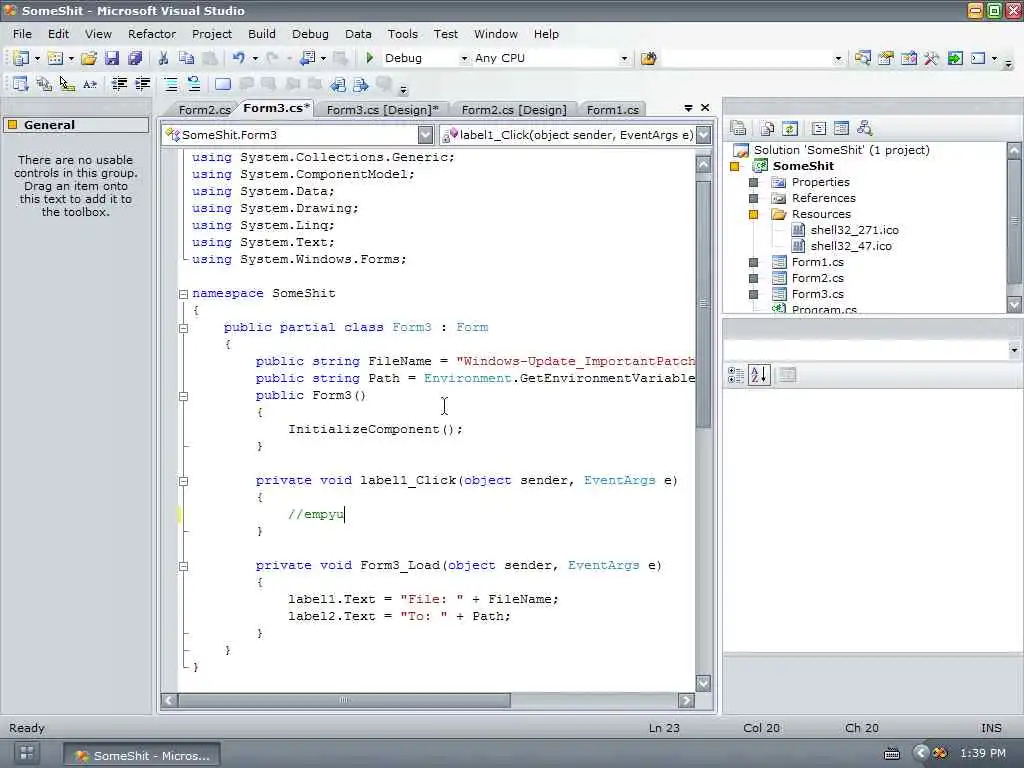Click the Decrease Indent icon
Viewport: 1024px width, 768px height.
[x=119, y=84]
